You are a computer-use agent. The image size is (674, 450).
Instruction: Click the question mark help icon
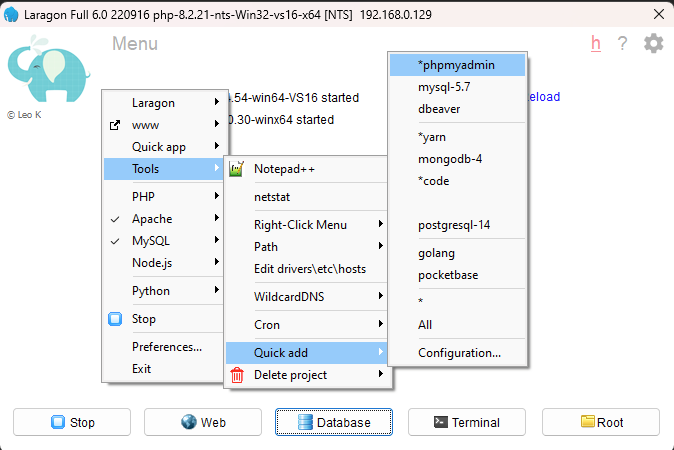(x=622, y=43)
